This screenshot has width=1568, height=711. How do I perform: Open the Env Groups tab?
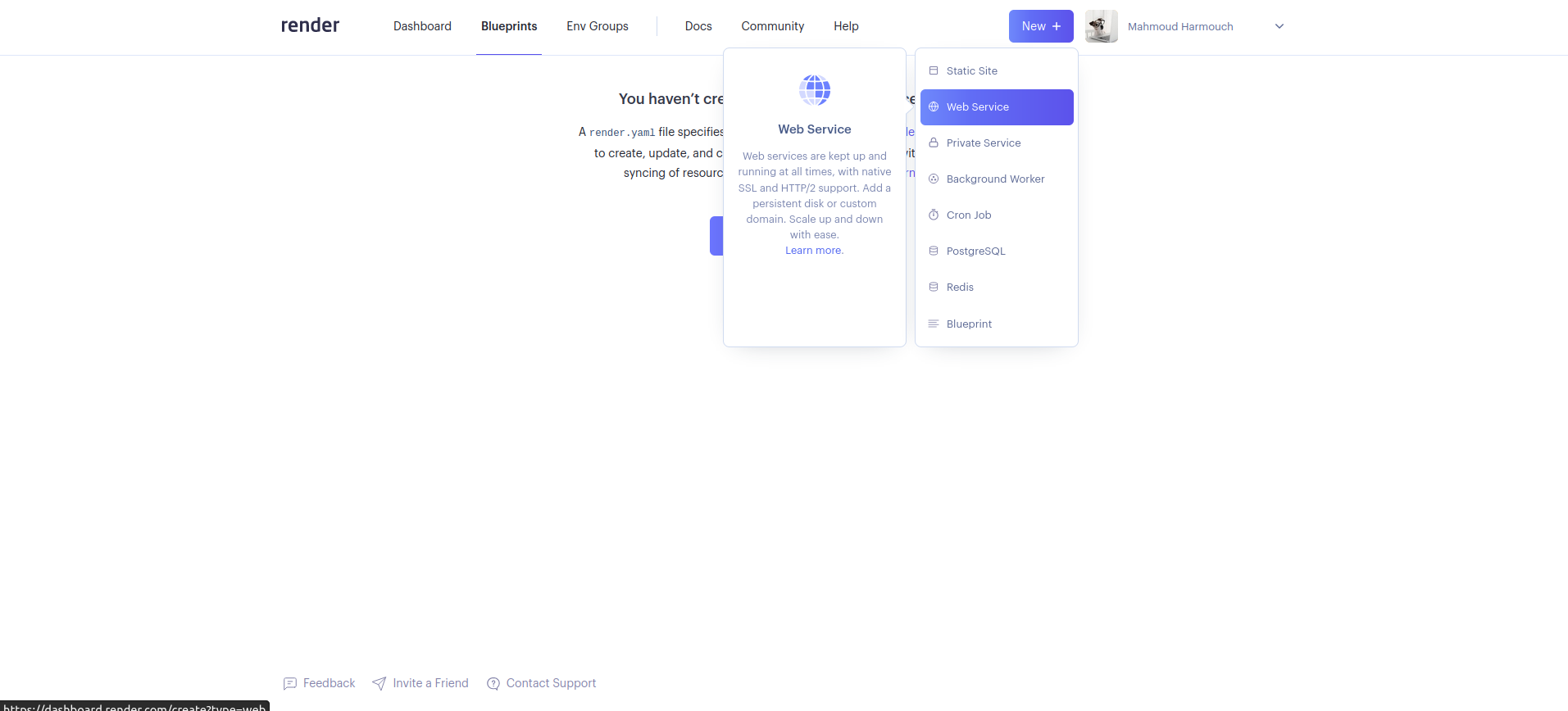pyautogui.click(x=598, y=26)
